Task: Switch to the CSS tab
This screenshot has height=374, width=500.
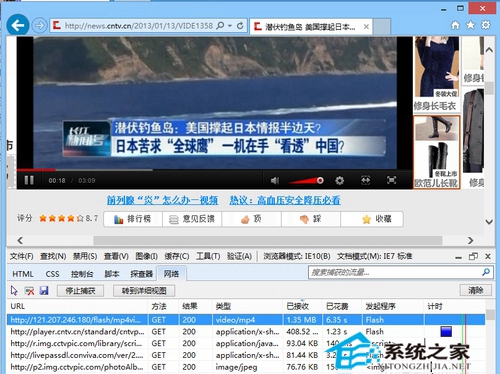Action: pos(52,274)
